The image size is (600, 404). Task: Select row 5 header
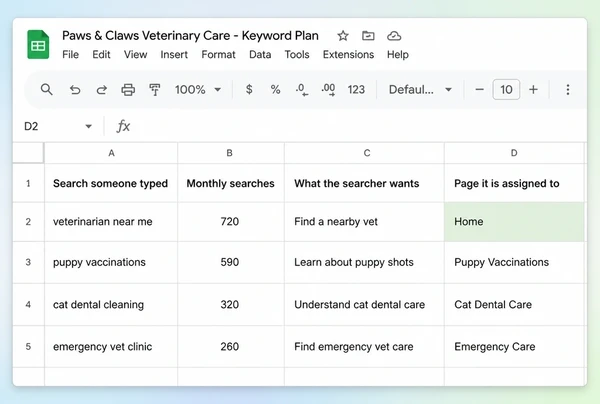(28, 347)
